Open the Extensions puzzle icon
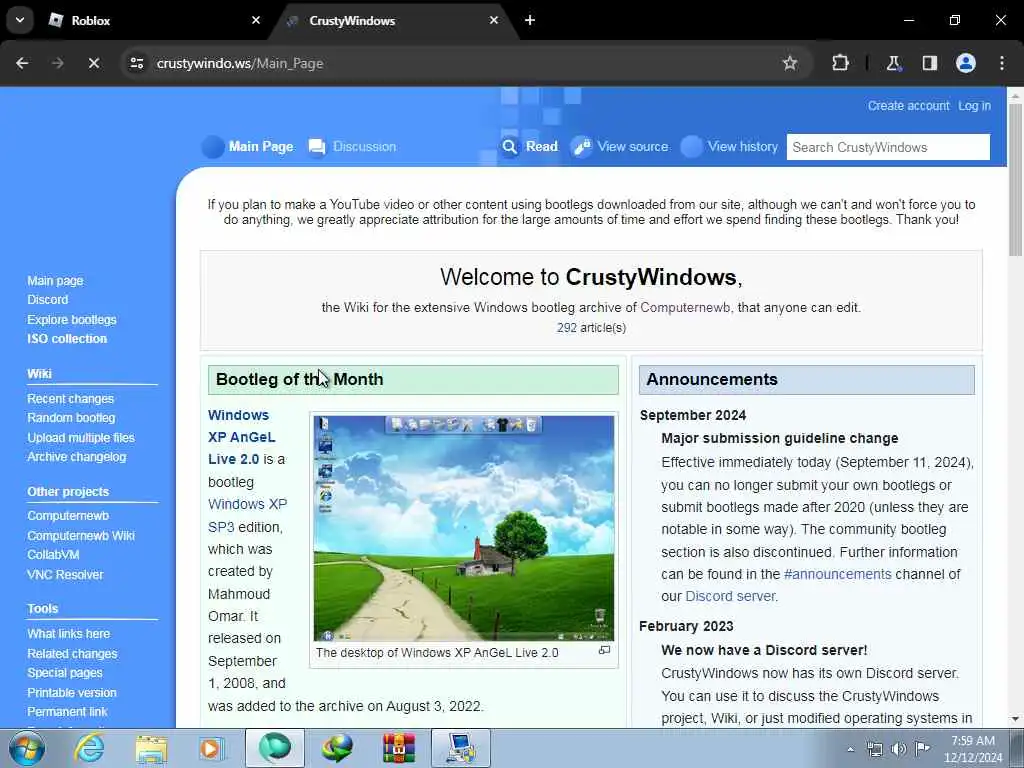1024x768 pixels. pos(840,63)
